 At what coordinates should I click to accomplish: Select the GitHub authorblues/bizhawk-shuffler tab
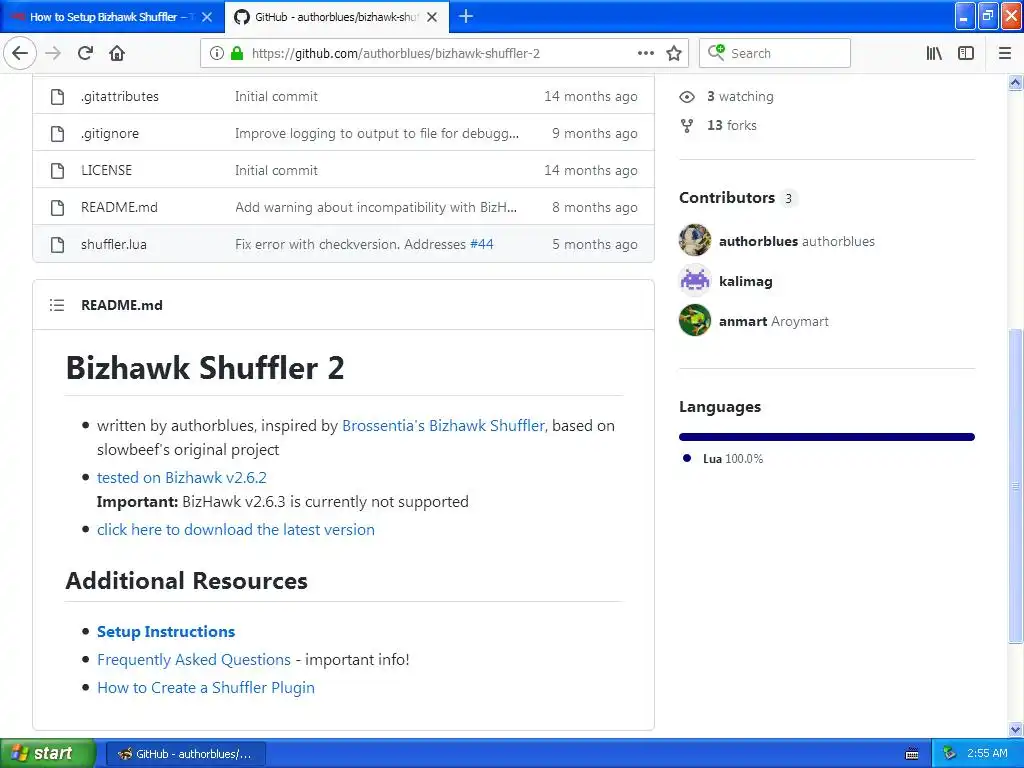click(x=336, y=17)
